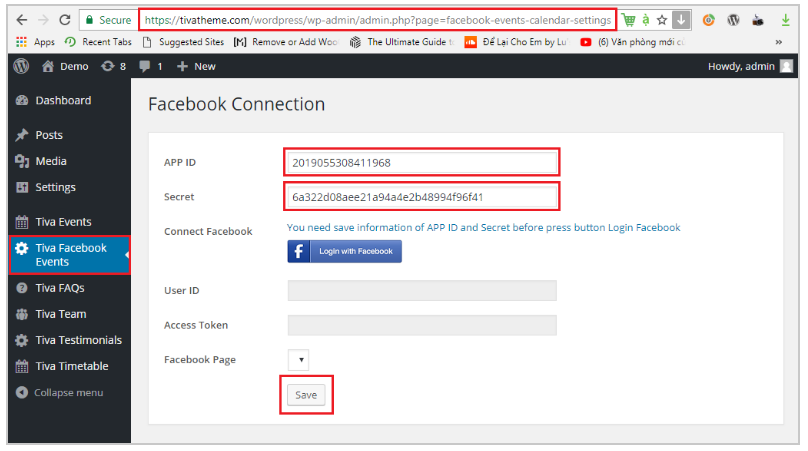Click the Login with Facebook button

point(344,252)
